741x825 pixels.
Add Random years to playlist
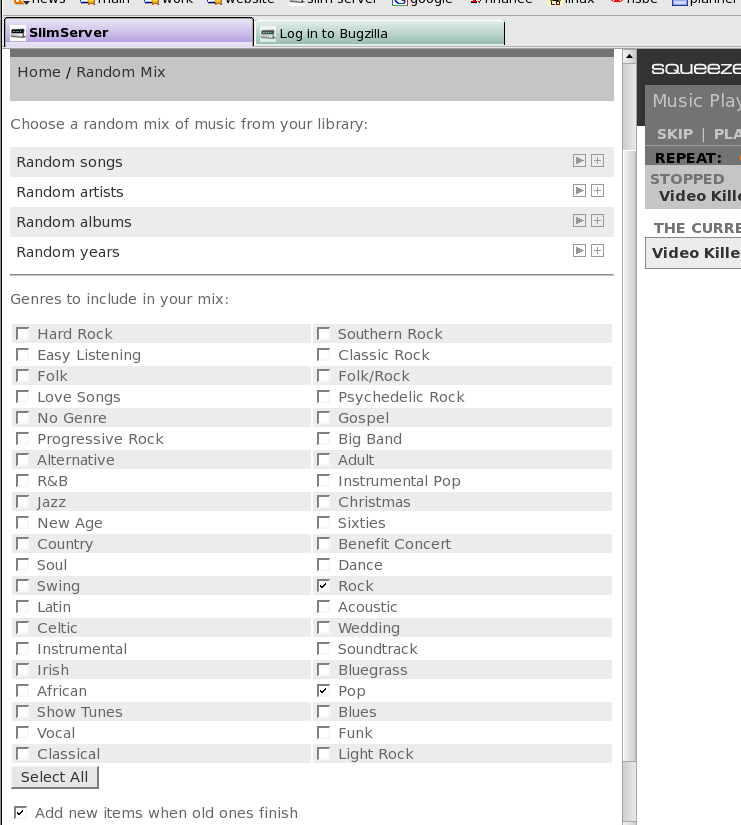[x=597, y=251]
